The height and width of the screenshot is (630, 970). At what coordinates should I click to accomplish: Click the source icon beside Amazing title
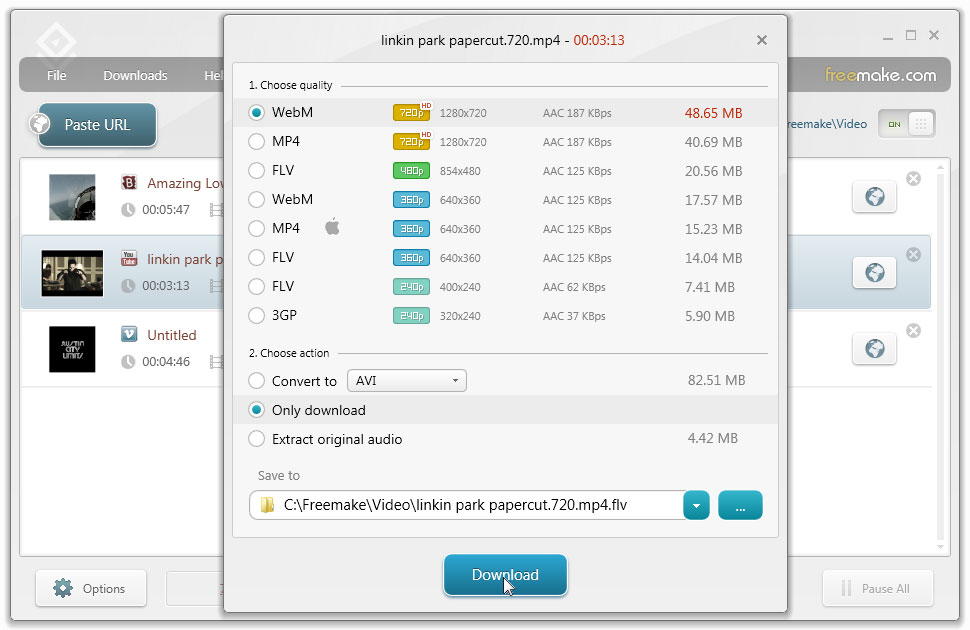point(129,183)
